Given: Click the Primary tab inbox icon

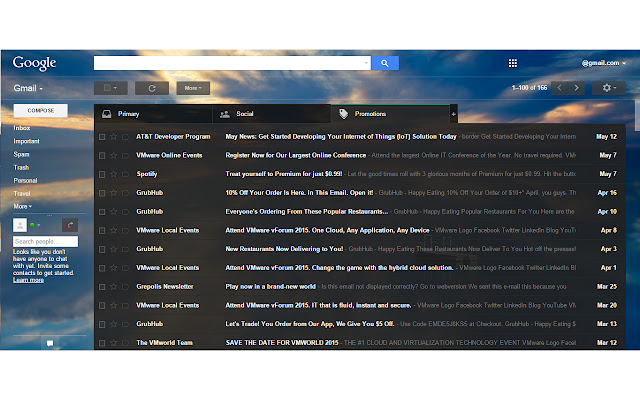Looking at the screenshot, I should pos(107,114).
